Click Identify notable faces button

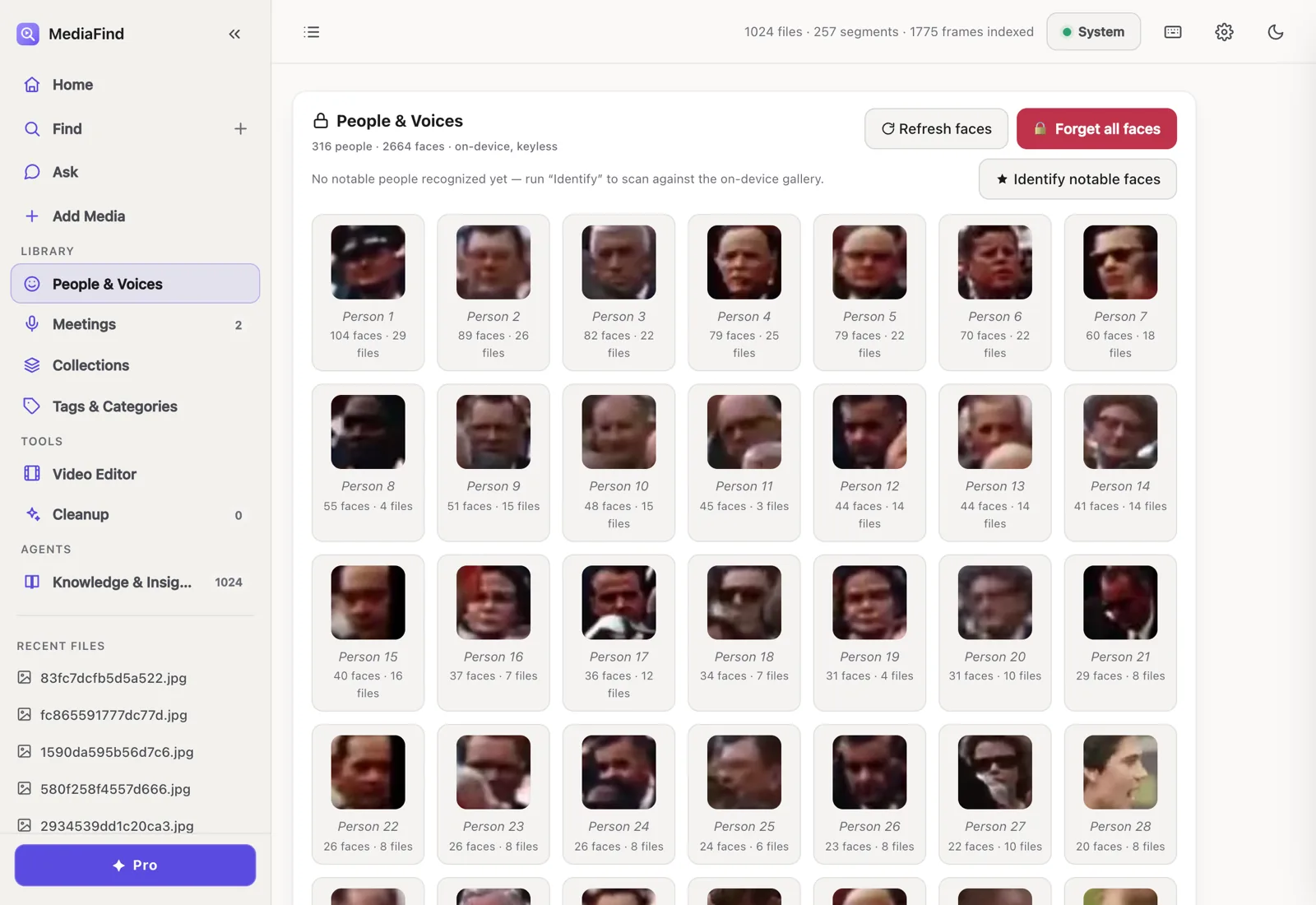pos(1077,179)
